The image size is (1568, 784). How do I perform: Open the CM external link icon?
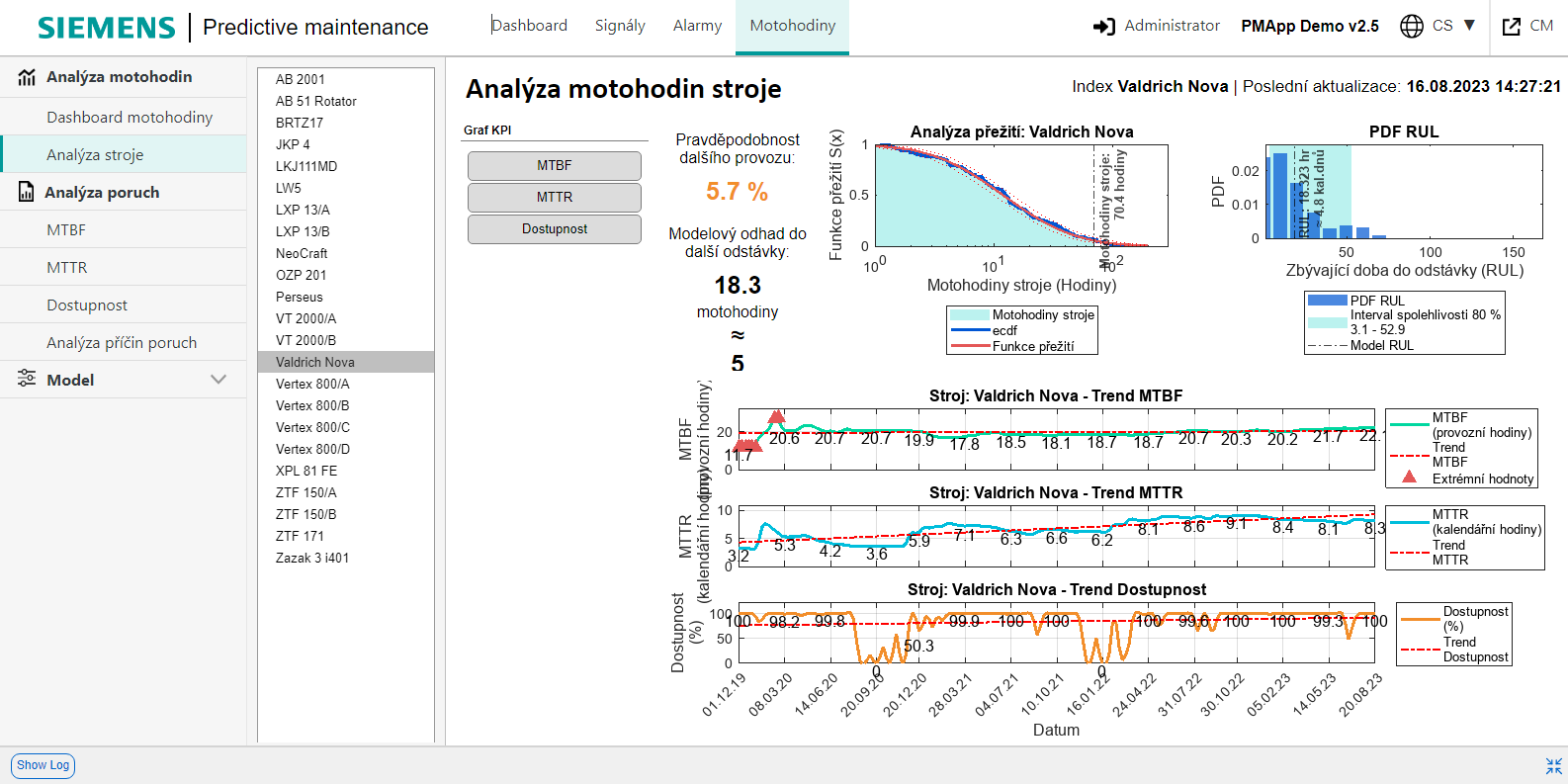click(x=1512, y=27)
